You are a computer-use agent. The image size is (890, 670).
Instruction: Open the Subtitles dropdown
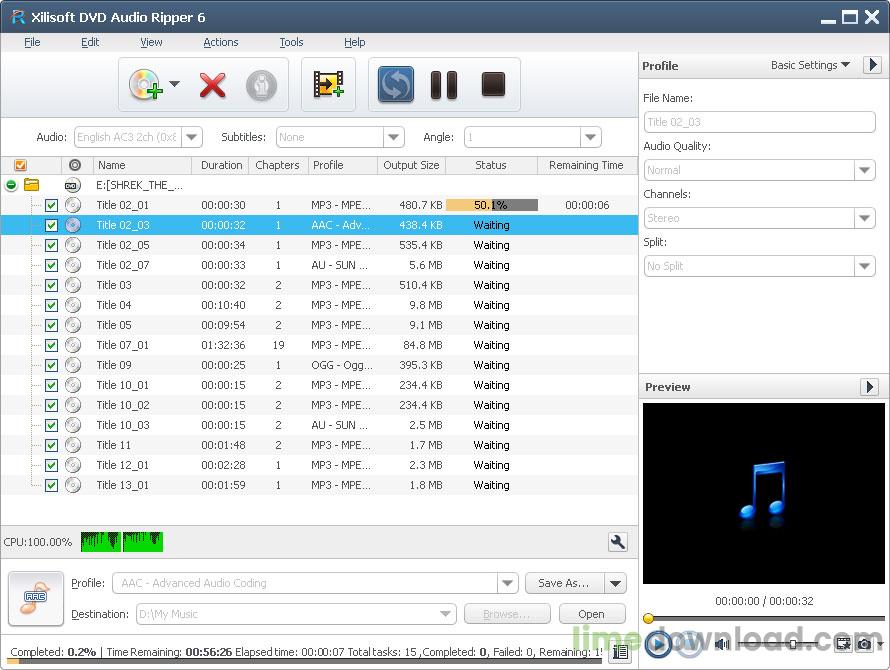click(393, 137)
